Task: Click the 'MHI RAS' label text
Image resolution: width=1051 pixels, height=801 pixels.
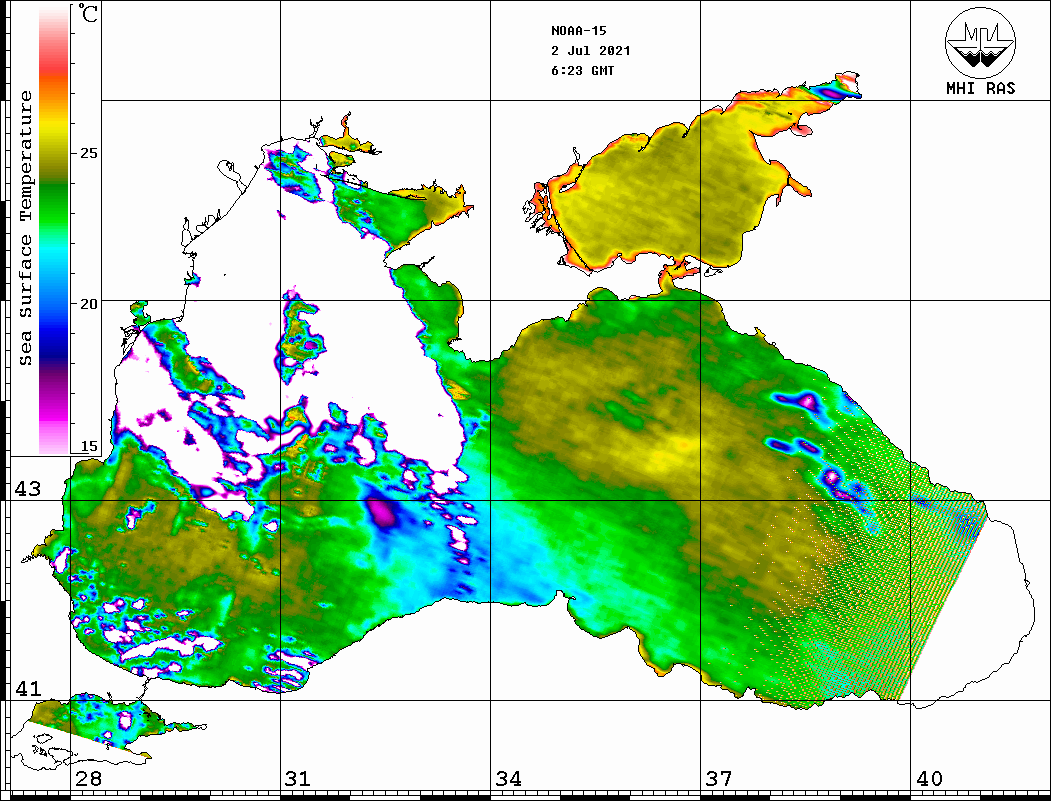Action: [981, 88]
